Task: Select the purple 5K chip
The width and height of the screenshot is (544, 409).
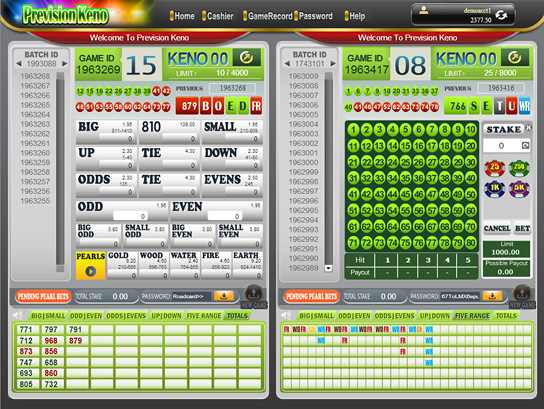Action: [519, 189]
